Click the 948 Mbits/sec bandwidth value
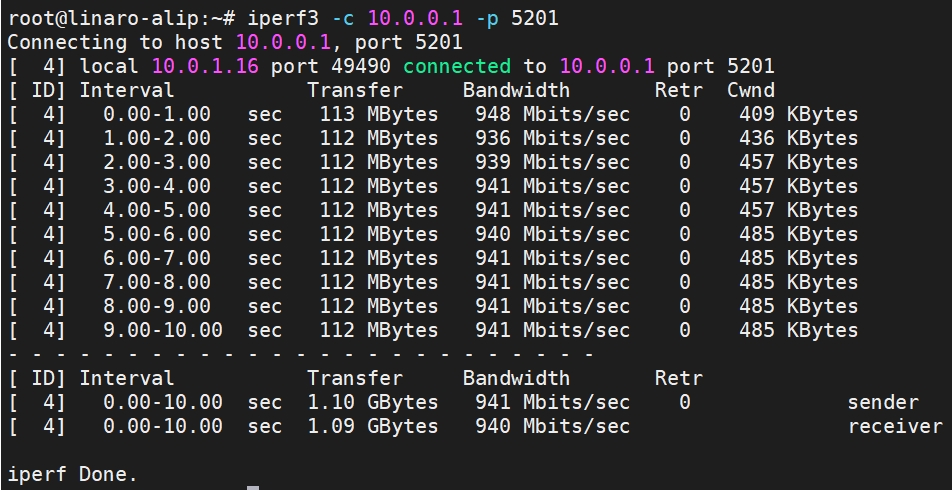This screenshot has width=952, height=490. tap(552, 114)
